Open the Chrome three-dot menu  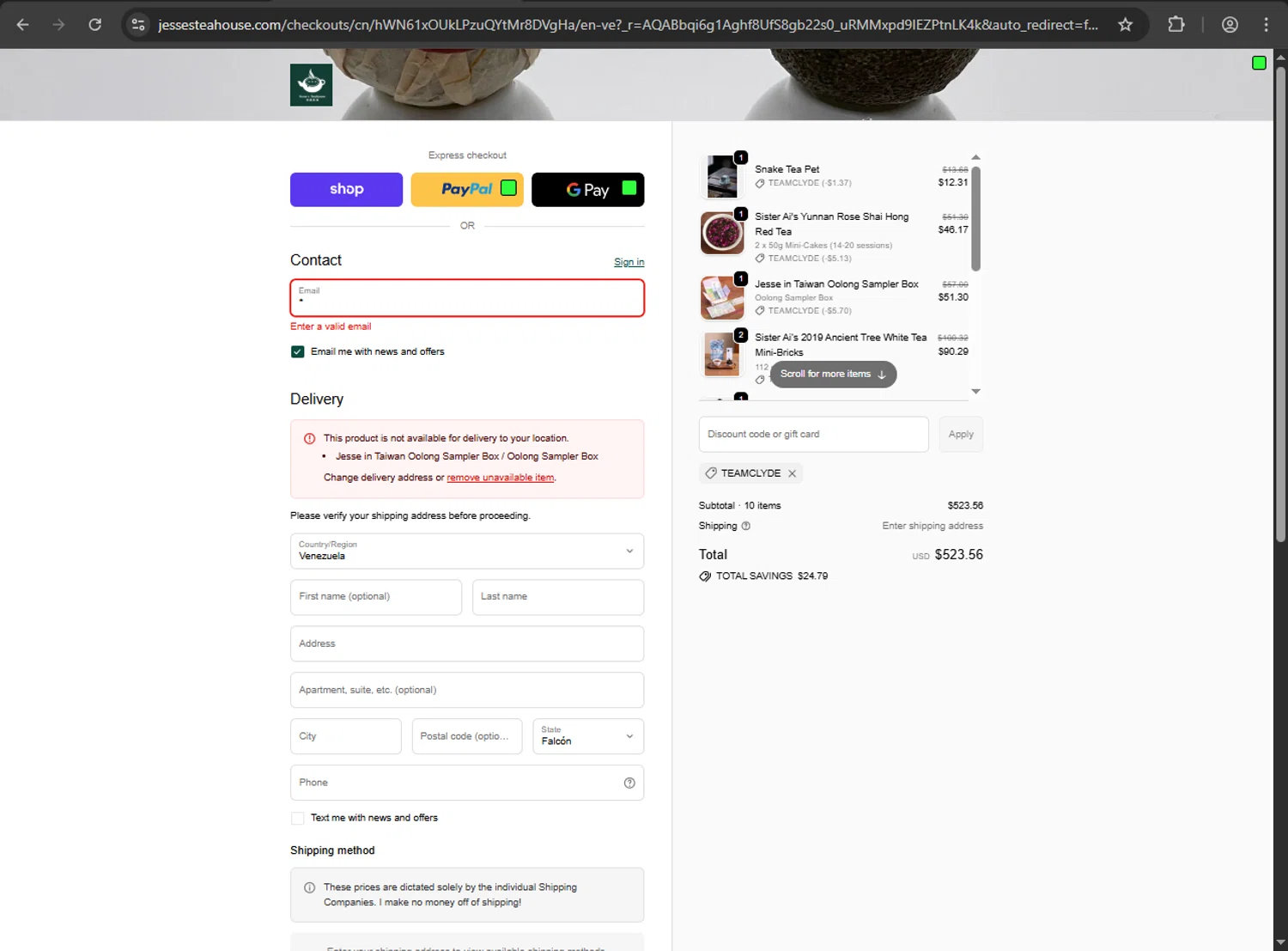coord(1267,25)
